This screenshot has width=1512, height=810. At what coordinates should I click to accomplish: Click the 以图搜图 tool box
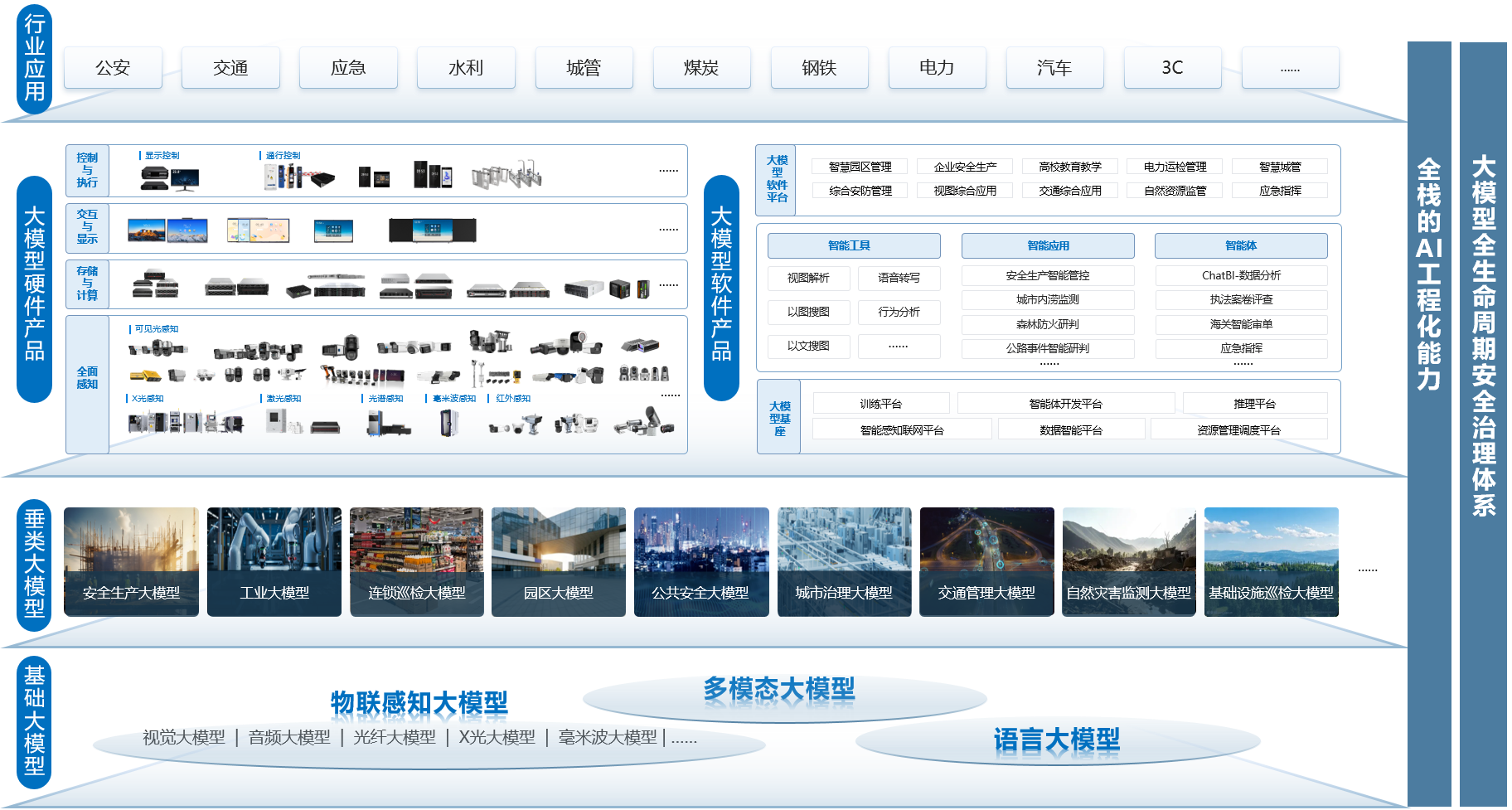[808, 312]
